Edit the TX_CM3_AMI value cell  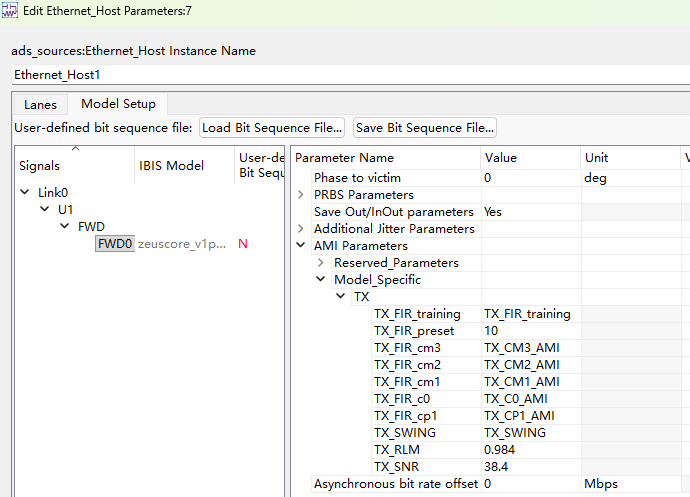[531, 348]
